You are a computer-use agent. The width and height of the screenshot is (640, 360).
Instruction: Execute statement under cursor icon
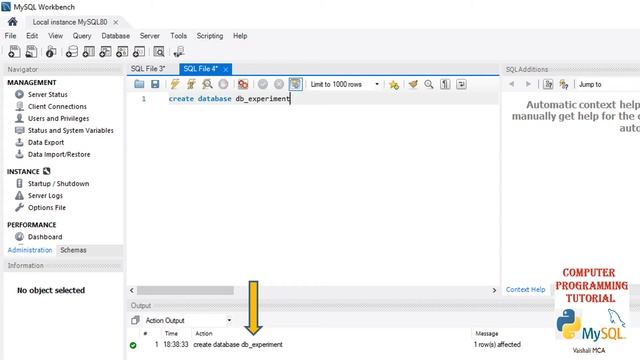coord(191,84)
